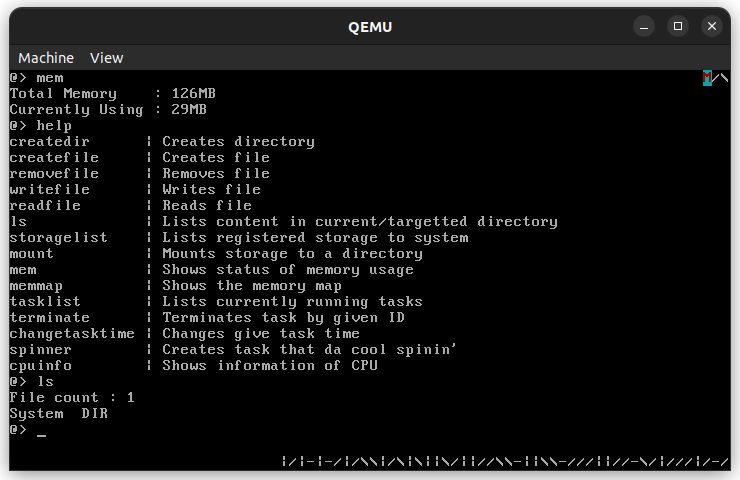Viewport: 740px width, 480px height.
Task: Click the spinner character row at the bottom
Action: (x=504, y=461)
